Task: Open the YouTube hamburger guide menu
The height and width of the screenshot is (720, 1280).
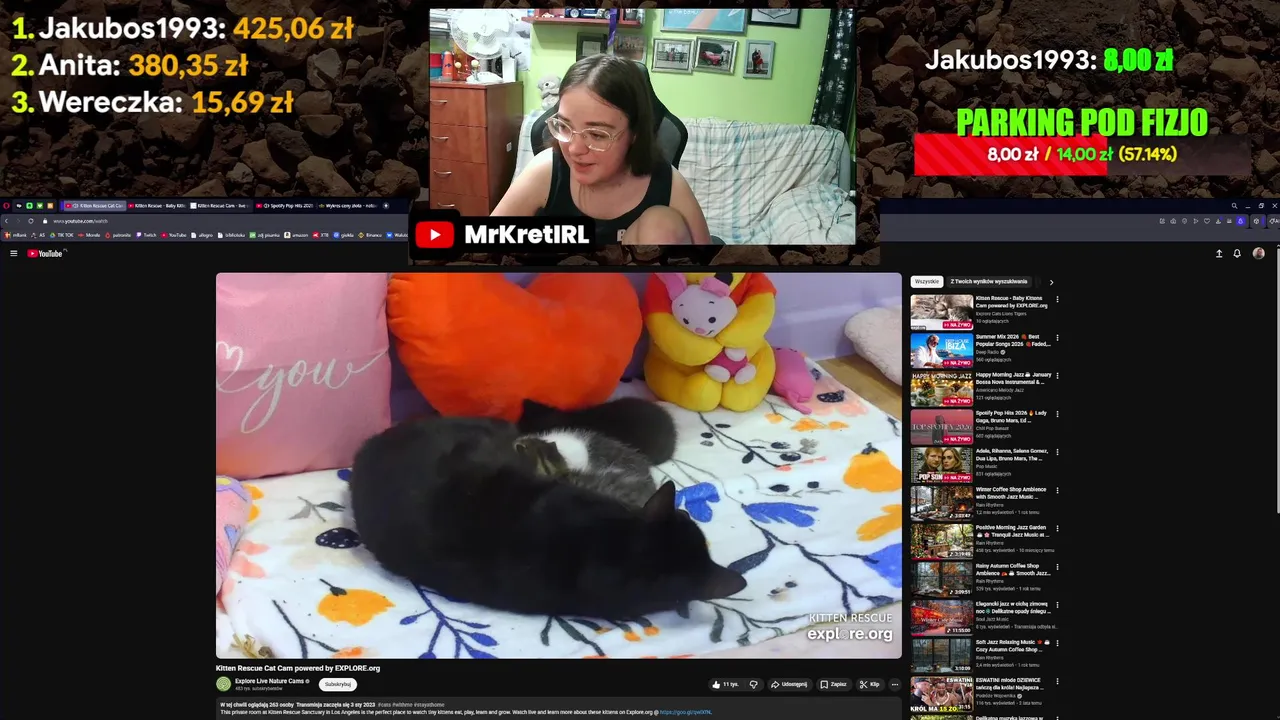Action: click(x=13, y=253)
